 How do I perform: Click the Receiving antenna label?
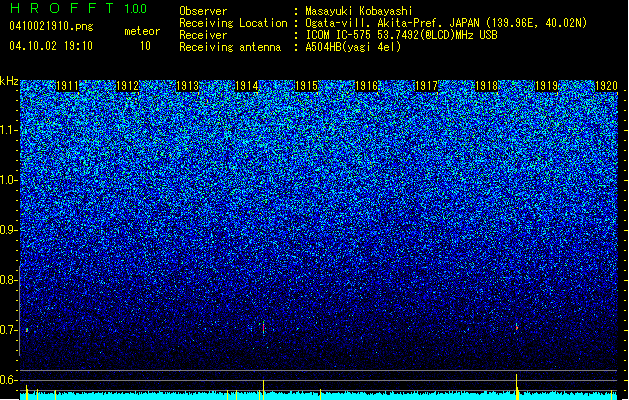230,47
